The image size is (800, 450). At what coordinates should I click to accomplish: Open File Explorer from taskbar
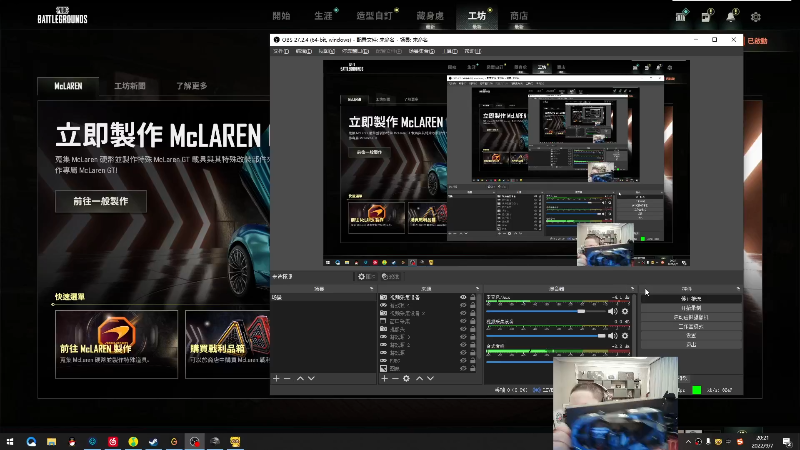click(x=52, y=441)
